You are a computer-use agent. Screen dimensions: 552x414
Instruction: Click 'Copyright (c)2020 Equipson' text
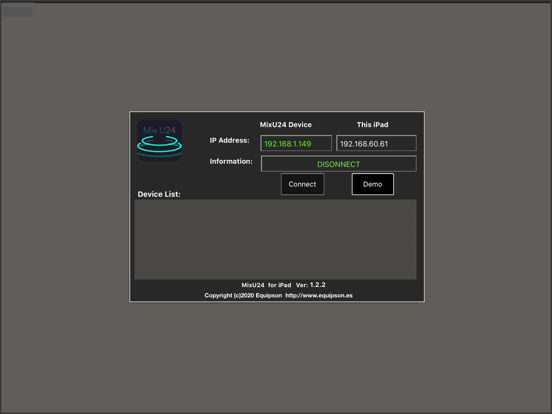(243, 295)
